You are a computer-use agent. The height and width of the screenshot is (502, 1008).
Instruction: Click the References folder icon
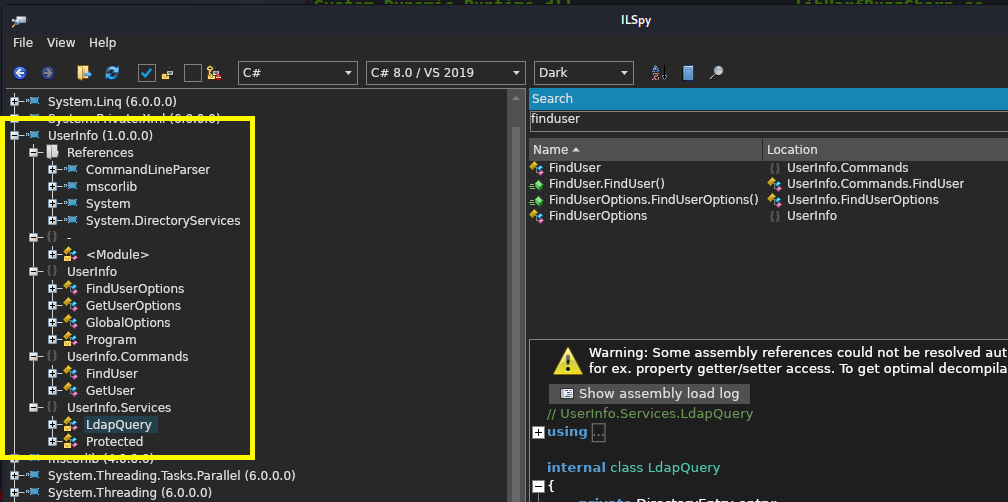pyautogui.click(x=53, y=152)
